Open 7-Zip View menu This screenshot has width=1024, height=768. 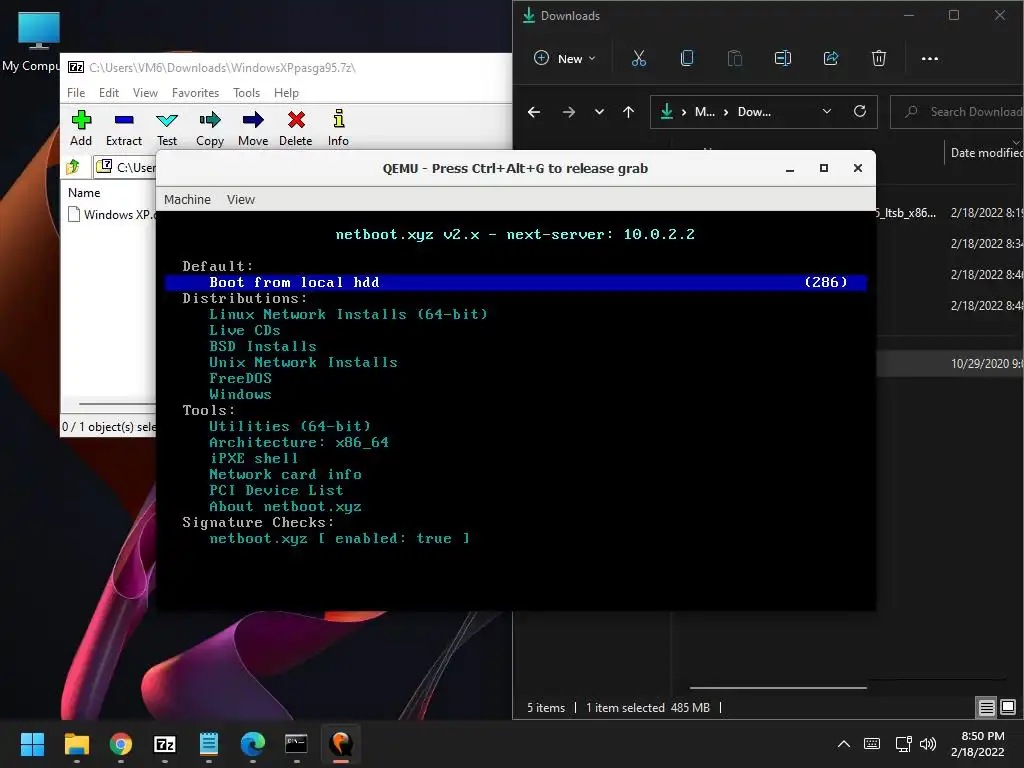click(145, 93)
